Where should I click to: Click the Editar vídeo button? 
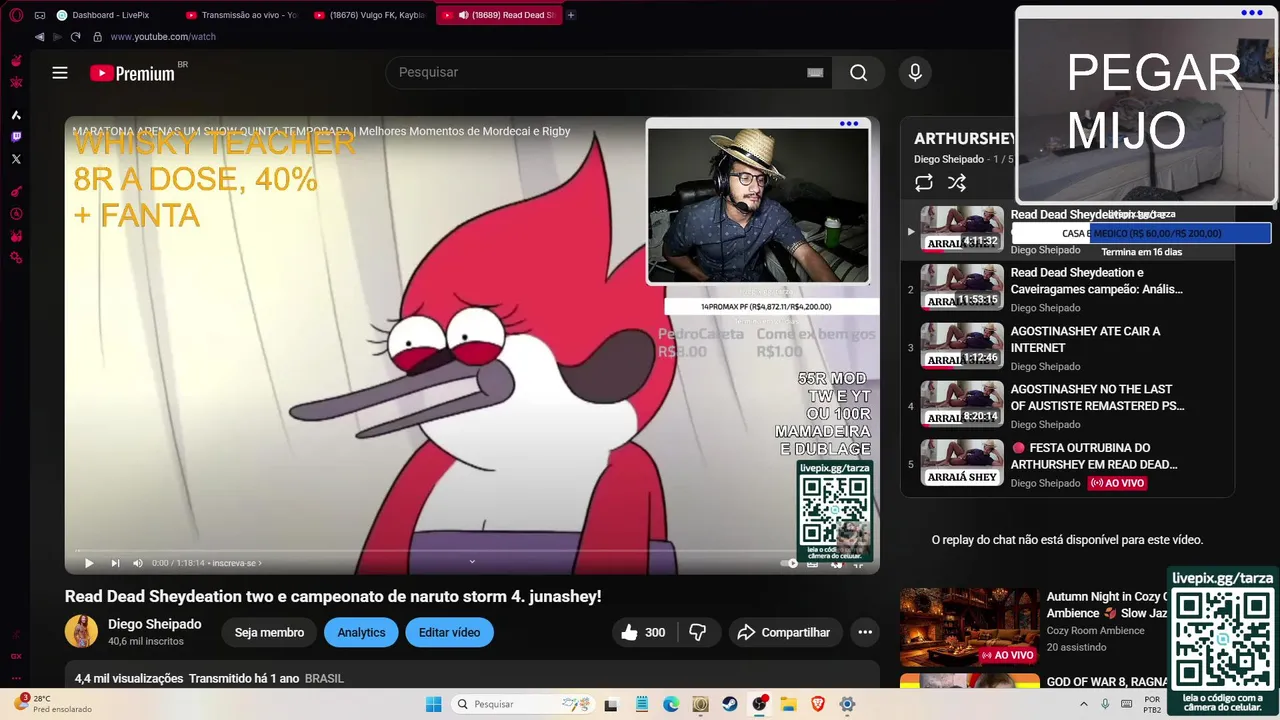click(449, 632)
